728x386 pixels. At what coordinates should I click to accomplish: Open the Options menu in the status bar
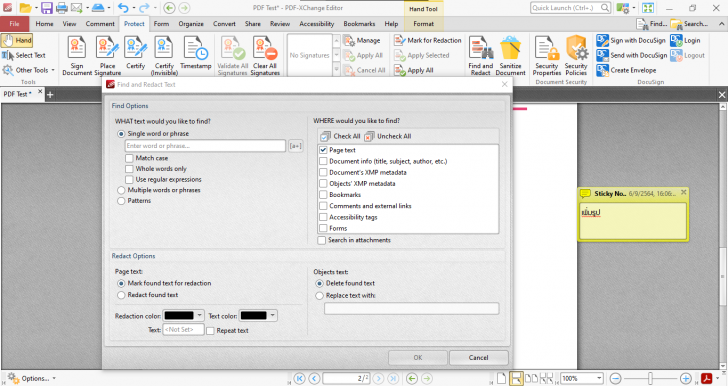click(x=32, y=379)
